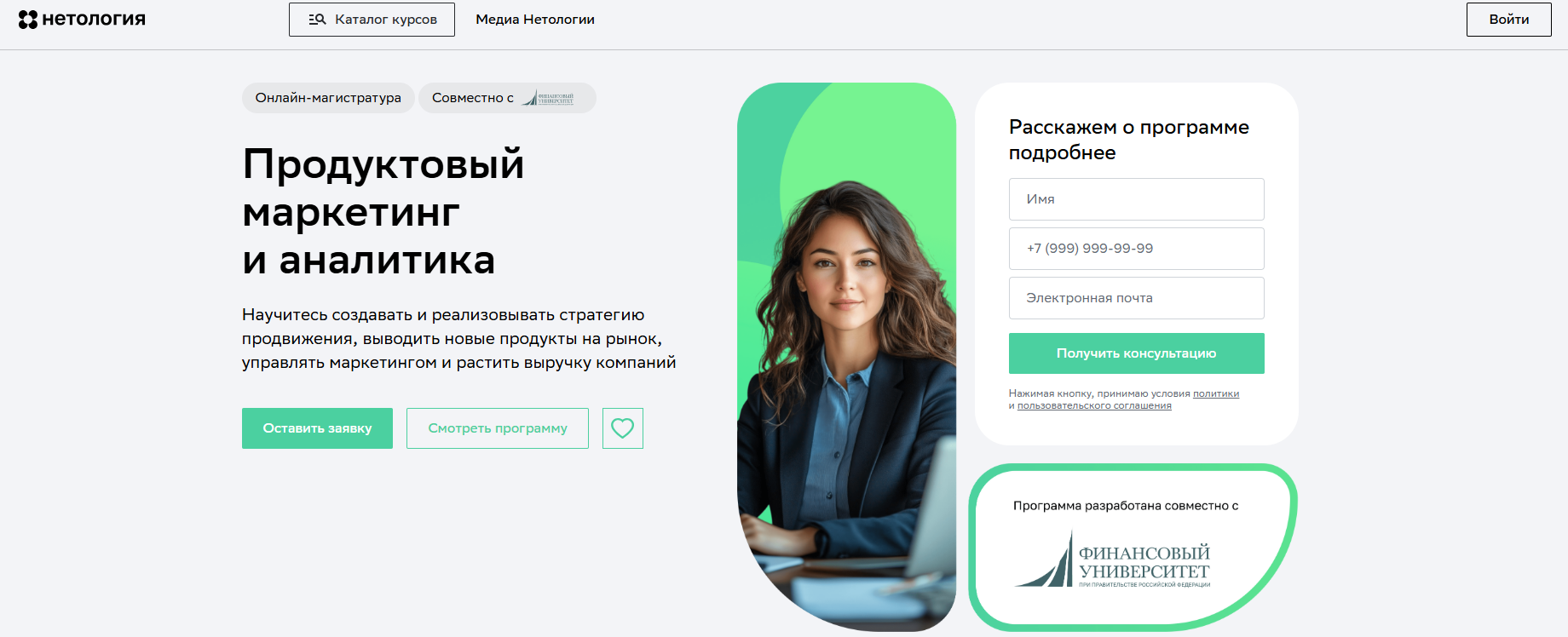The image size is (1568, 637).
Task: Focus the Имя input field
Action: point(1137,199)
